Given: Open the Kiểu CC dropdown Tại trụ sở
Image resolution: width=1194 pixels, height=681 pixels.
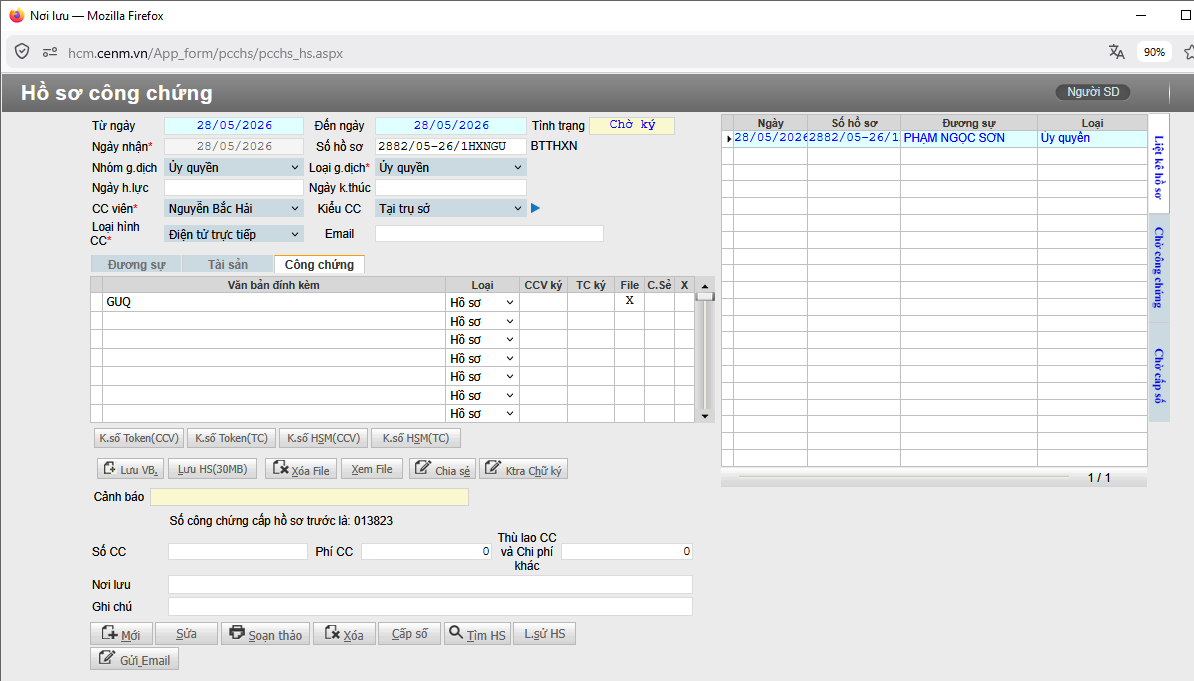Looking at the screenshot, I should [x=450, y=209].
